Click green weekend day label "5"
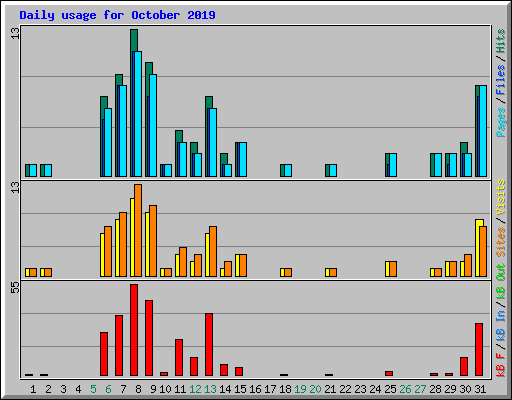 click(93, 389)
